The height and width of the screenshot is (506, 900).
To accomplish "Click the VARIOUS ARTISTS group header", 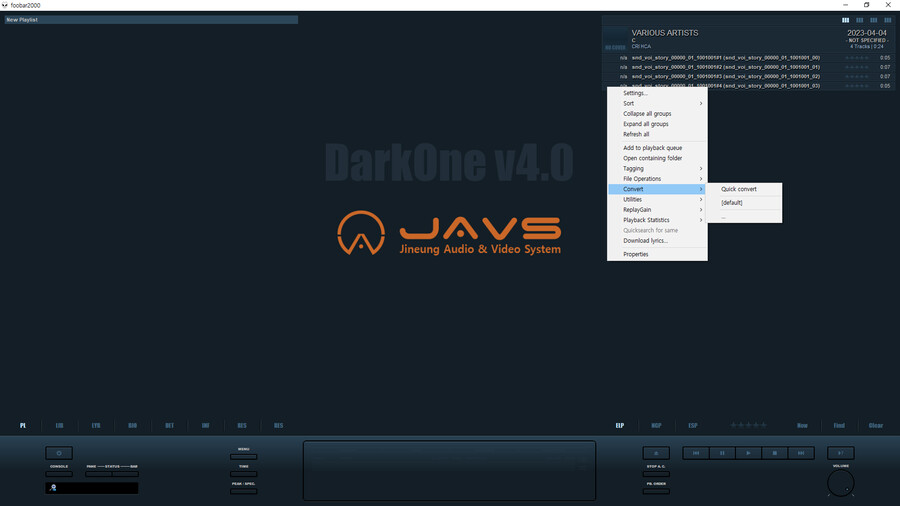I will coord(748,40).
